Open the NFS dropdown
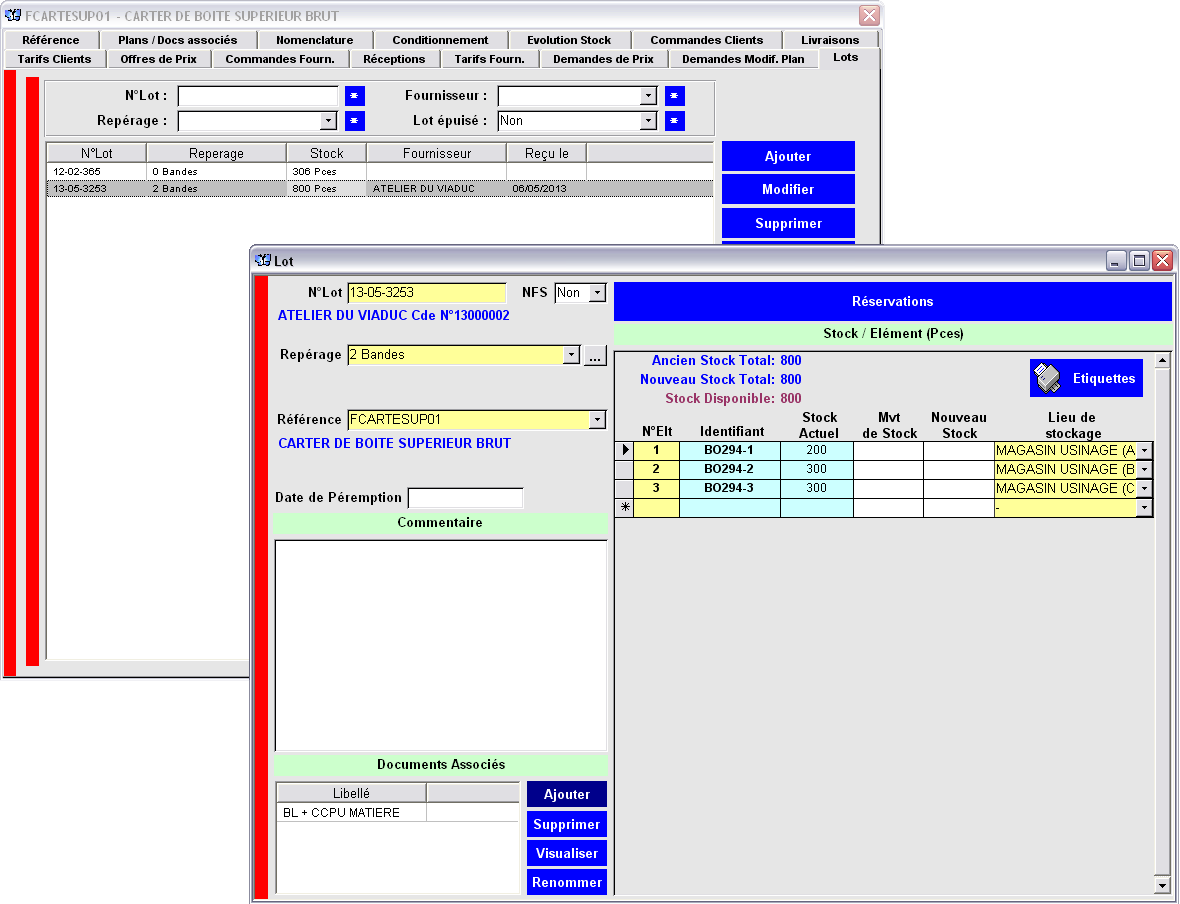Image resolution: width=1180 pixels, height=904 pixels. [597, 293]
